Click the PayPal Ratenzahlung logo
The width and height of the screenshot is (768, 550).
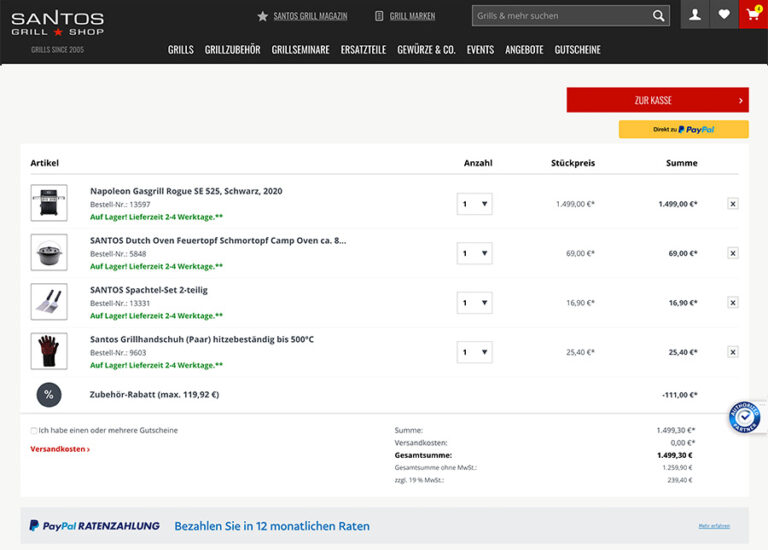[95, 526]
